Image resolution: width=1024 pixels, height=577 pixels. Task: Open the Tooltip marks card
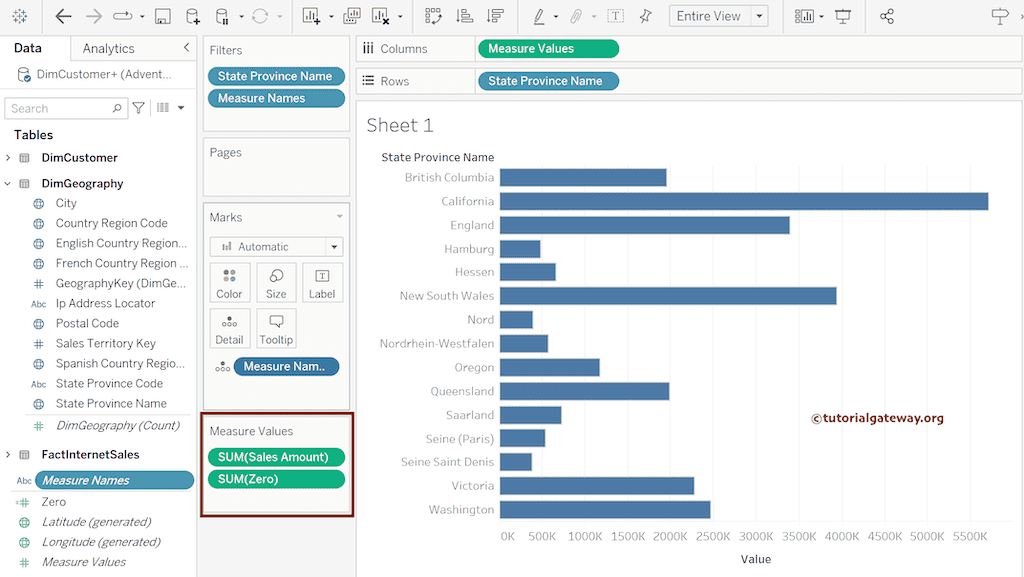(276, 328)
